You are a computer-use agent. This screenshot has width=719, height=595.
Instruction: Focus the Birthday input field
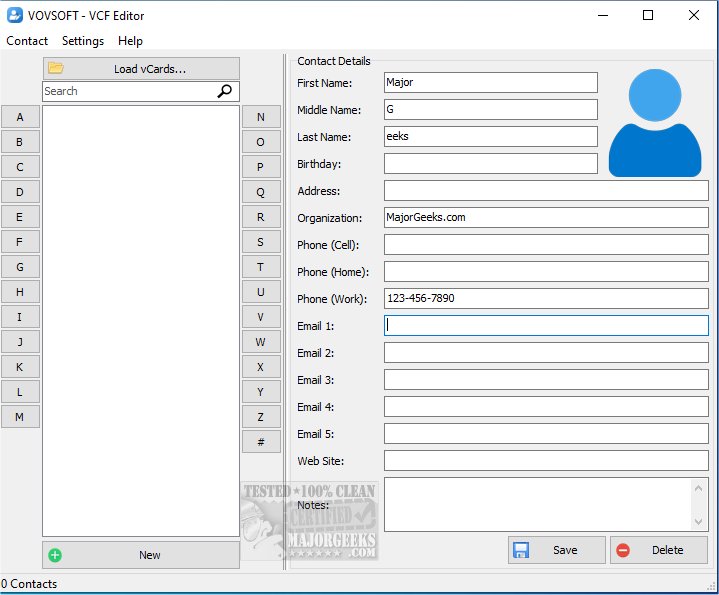pyautogui.click(x=490, y=164)
